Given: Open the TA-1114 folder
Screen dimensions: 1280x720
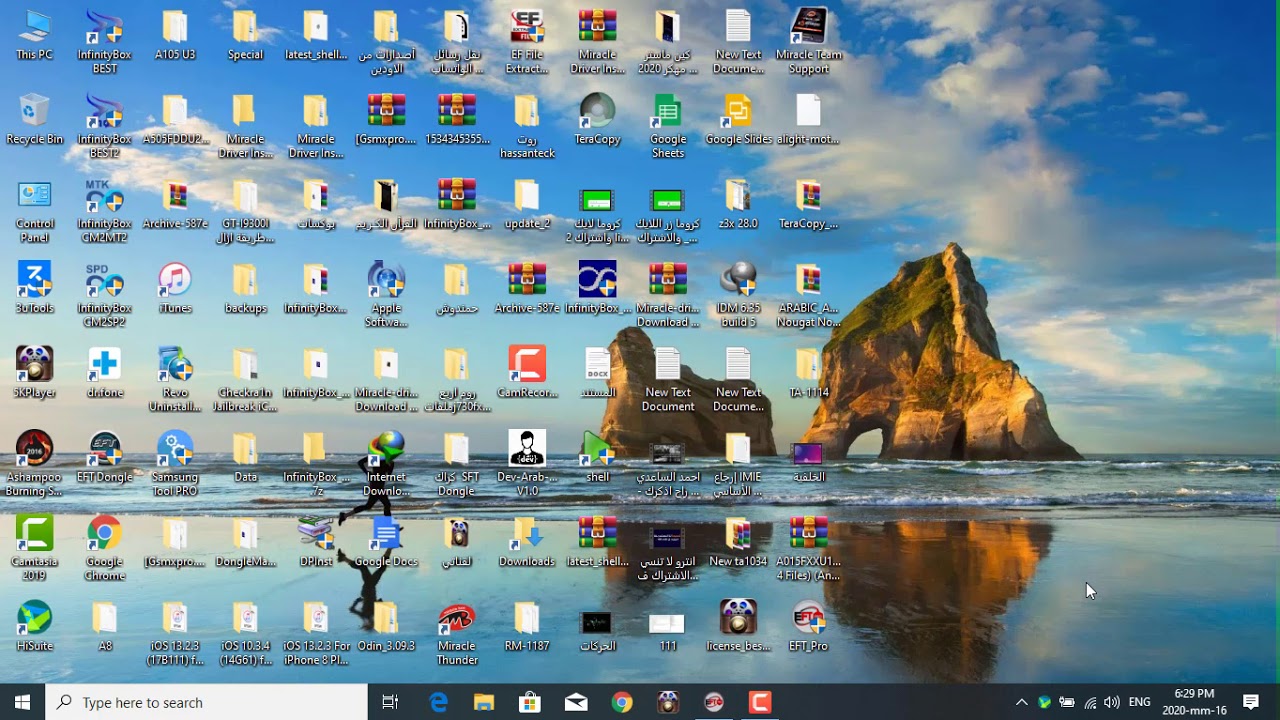Looking at the screenshot, I should pyautogui.click(x=808, y=373).
